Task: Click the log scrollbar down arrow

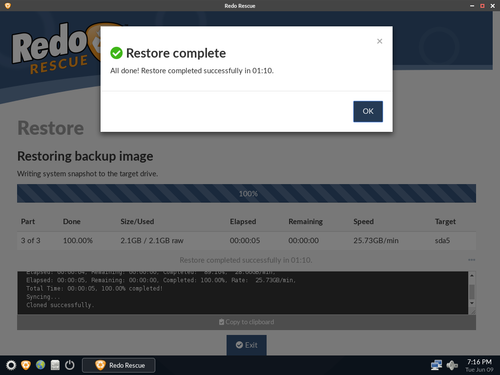Action: (x=472, y=303)
